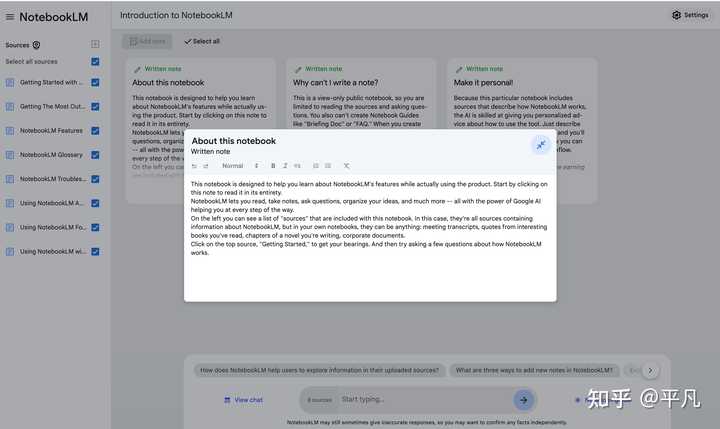Toggle italic formatting in note editor
The height and width of the screenshot is (429, 720).
[x=285, y=166]
